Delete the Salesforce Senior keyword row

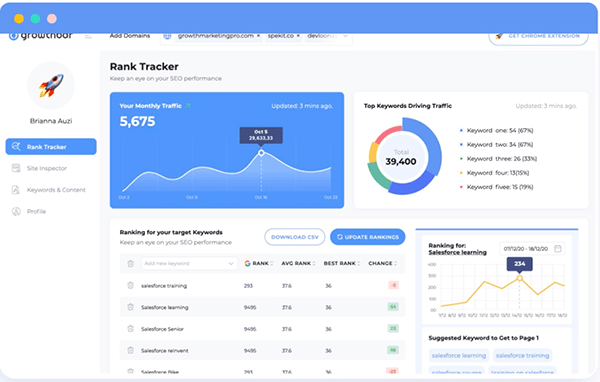click(x=130, y=329)
